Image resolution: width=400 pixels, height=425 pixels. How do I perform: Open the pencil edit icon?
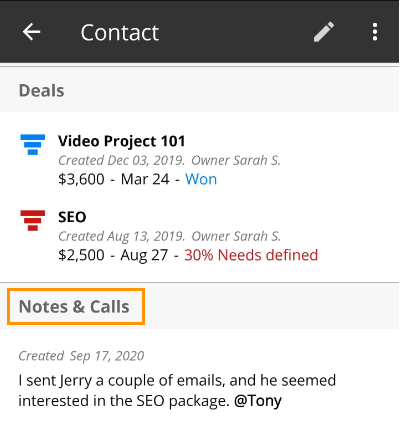pyautogui.click(x=324, y=32)
